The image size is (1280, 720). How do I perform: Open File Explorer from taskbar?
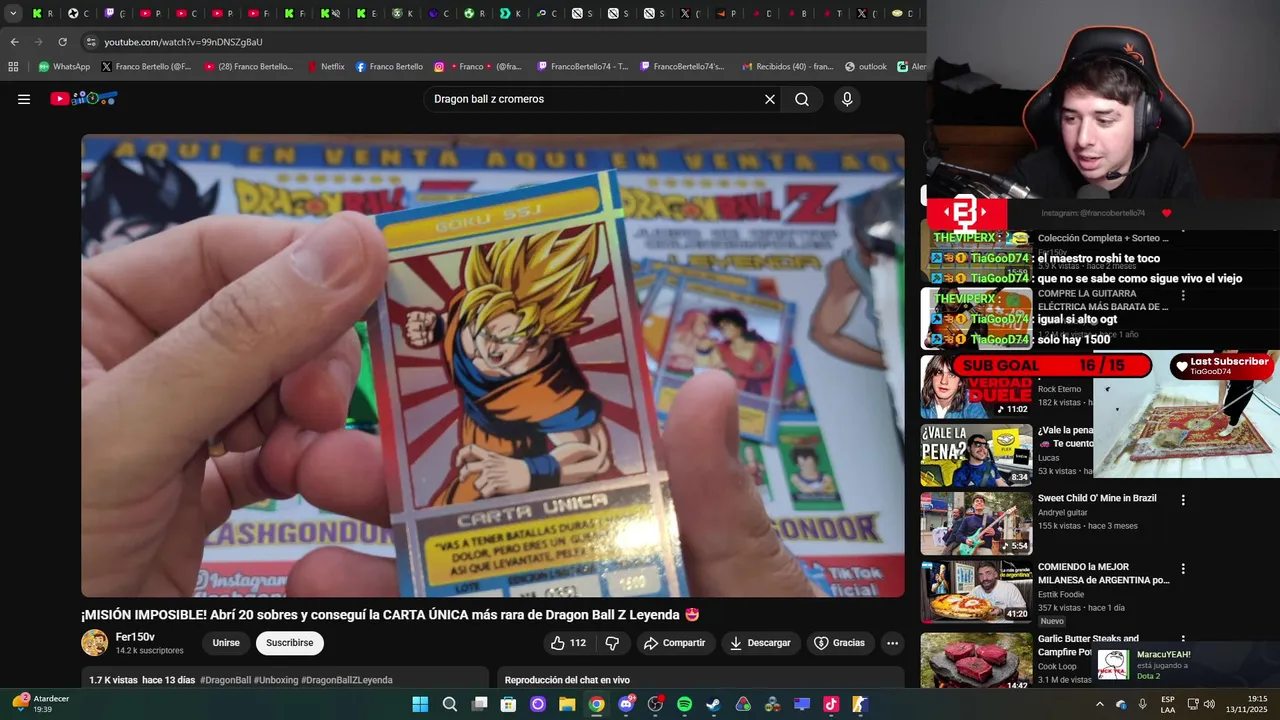pos(567,704)
